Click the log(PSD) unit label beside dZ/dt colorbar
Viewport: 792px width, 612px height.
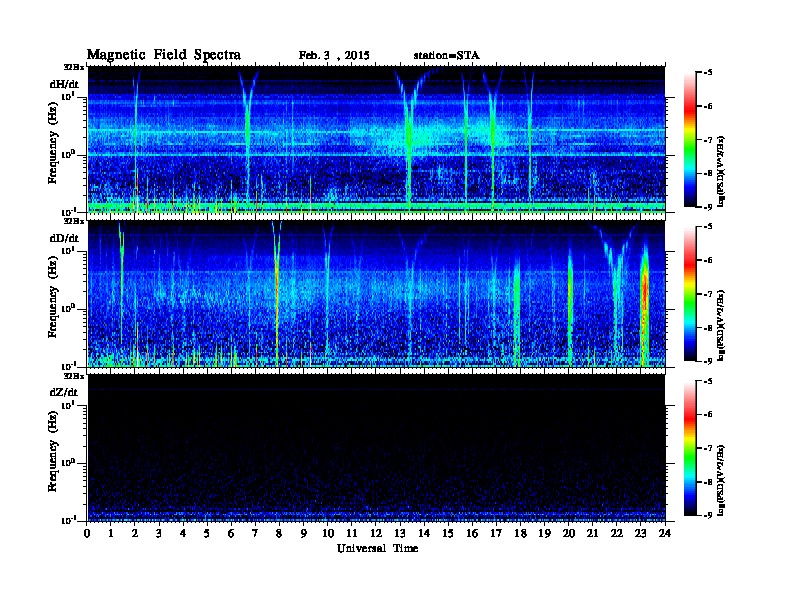point(721,479)
